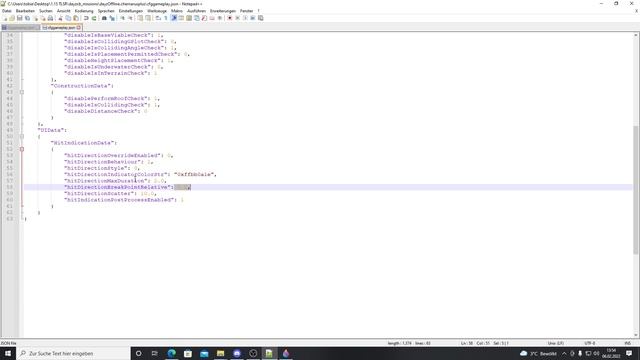Open the Suchen menu
The height and width of the screenshot is (360, 640).
(x=46, y=11)
